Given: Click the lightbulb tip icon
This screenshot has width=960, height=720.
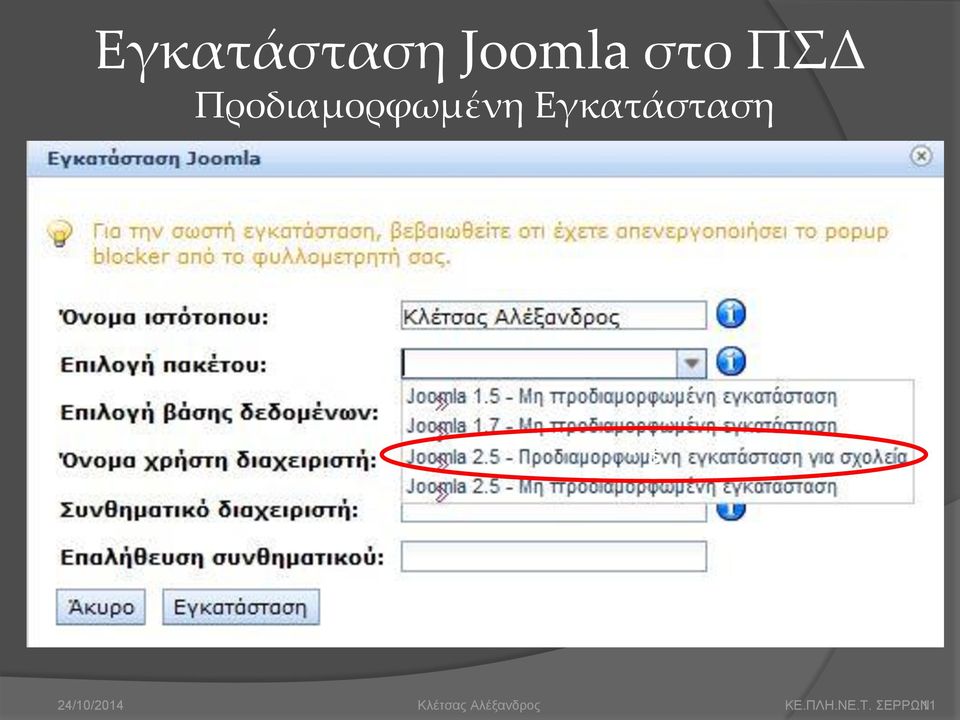Looking at the screenshot, I should click(60, 234).
